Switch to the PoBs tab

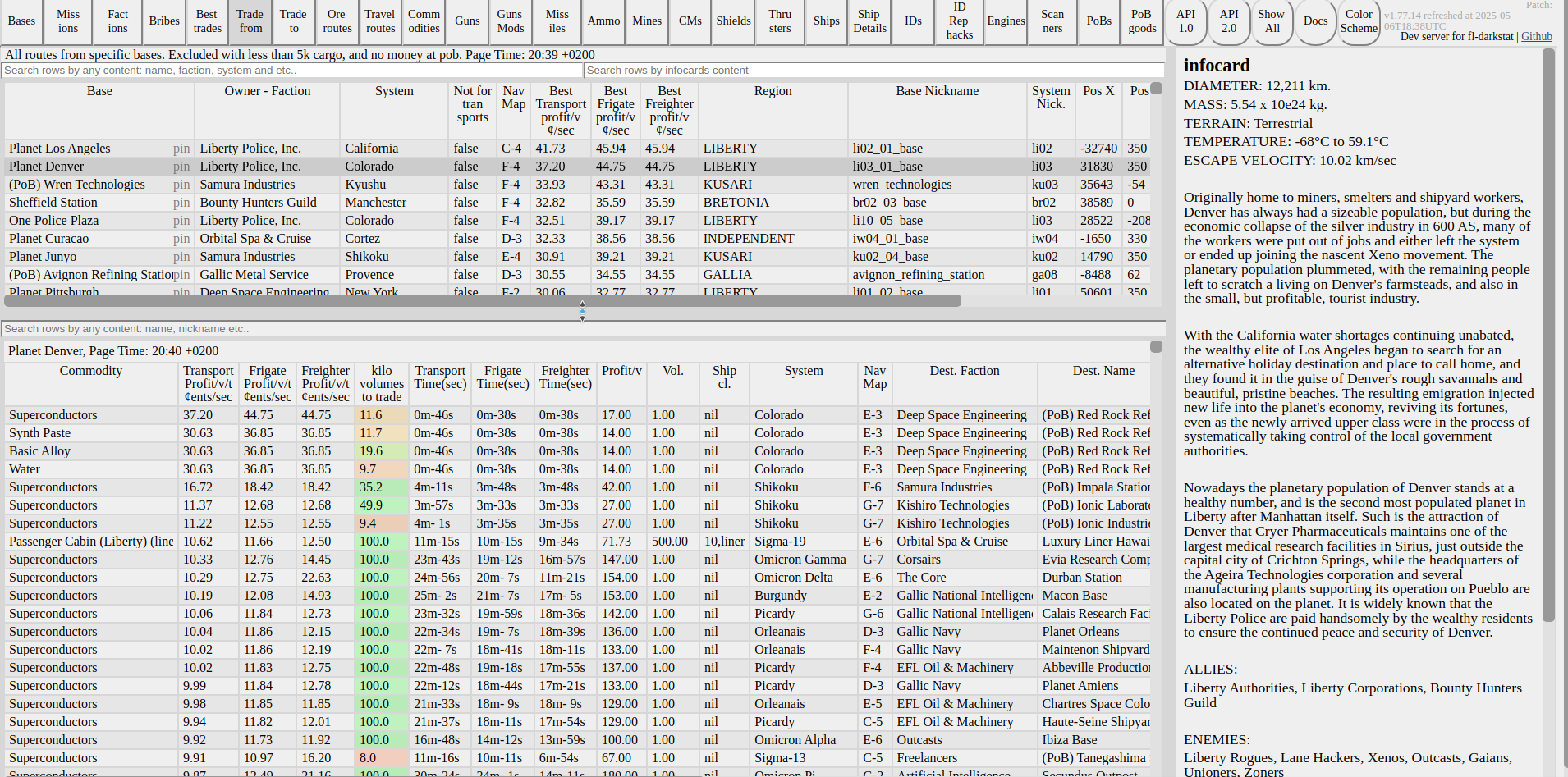[x=1099, y=22]
